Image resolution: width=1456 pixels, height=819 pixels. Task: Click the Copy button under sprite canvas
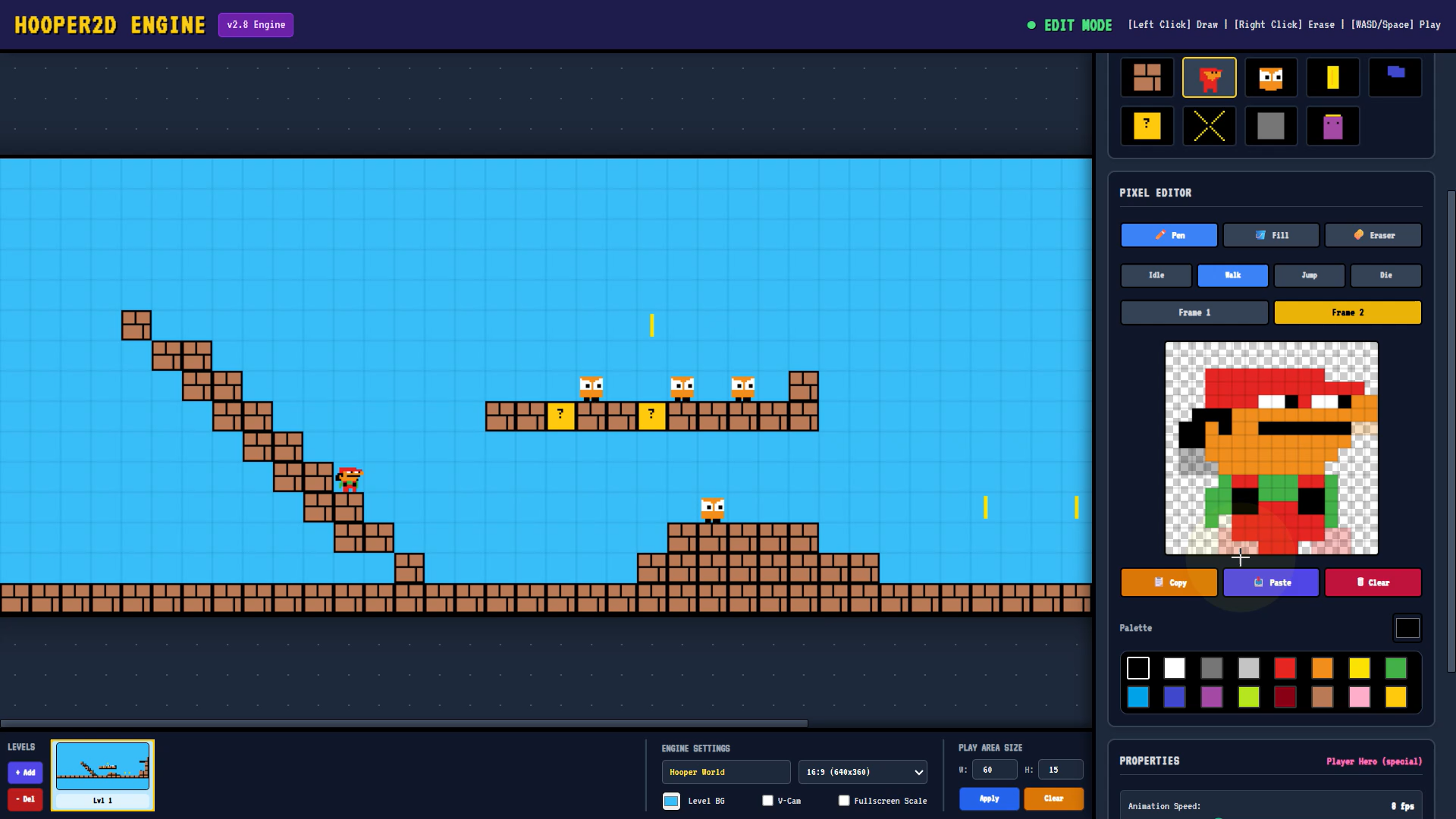[1169, 582]
